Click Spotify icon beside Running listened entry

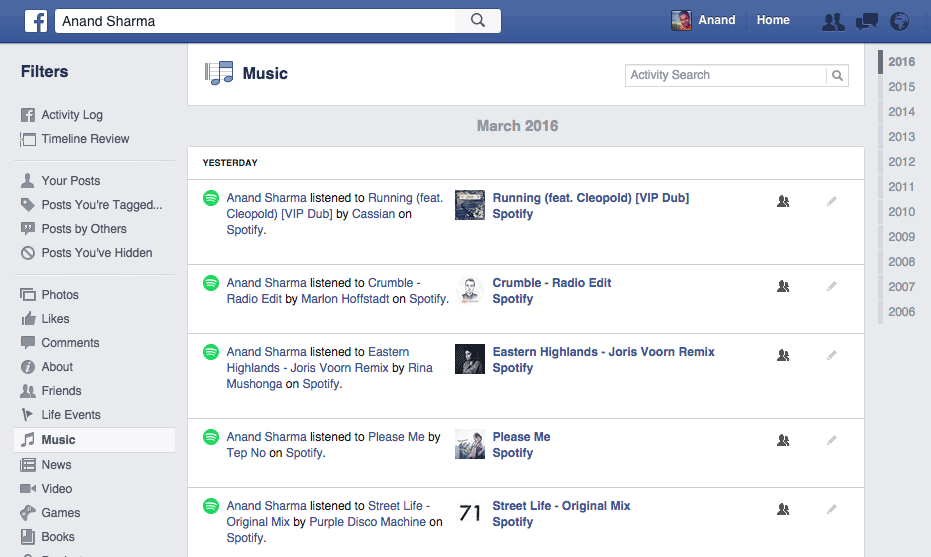[x=211, y=198]
